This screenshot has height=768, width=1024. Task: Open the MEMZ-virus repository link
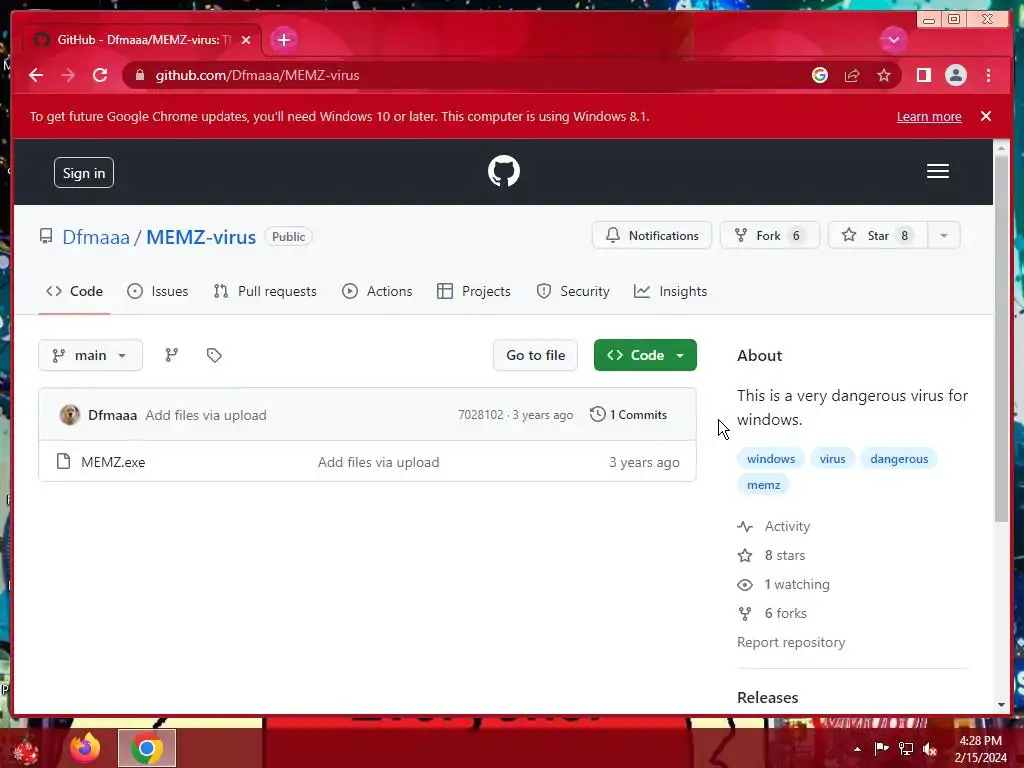coord(201,237)
